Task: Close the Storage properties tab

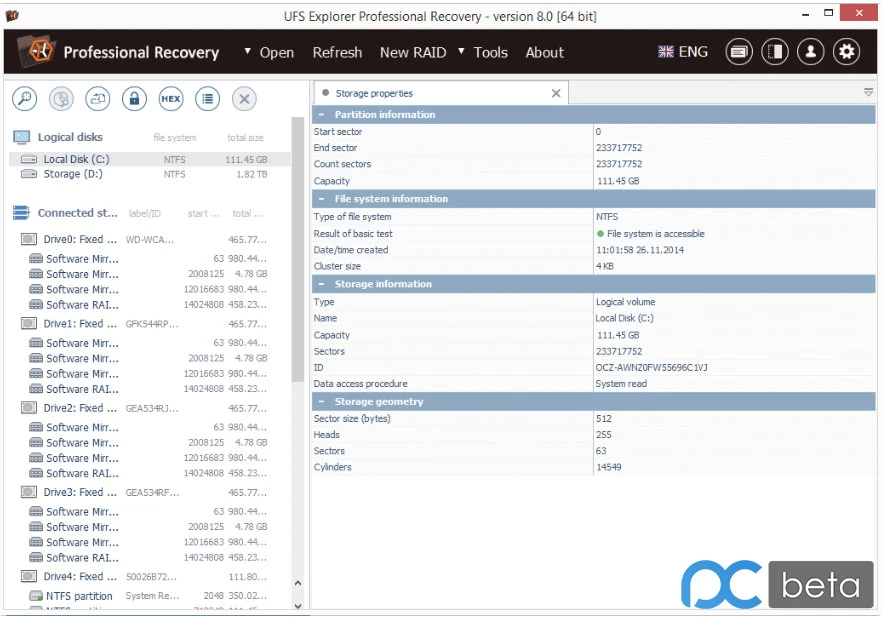Action: pos(556,93)
